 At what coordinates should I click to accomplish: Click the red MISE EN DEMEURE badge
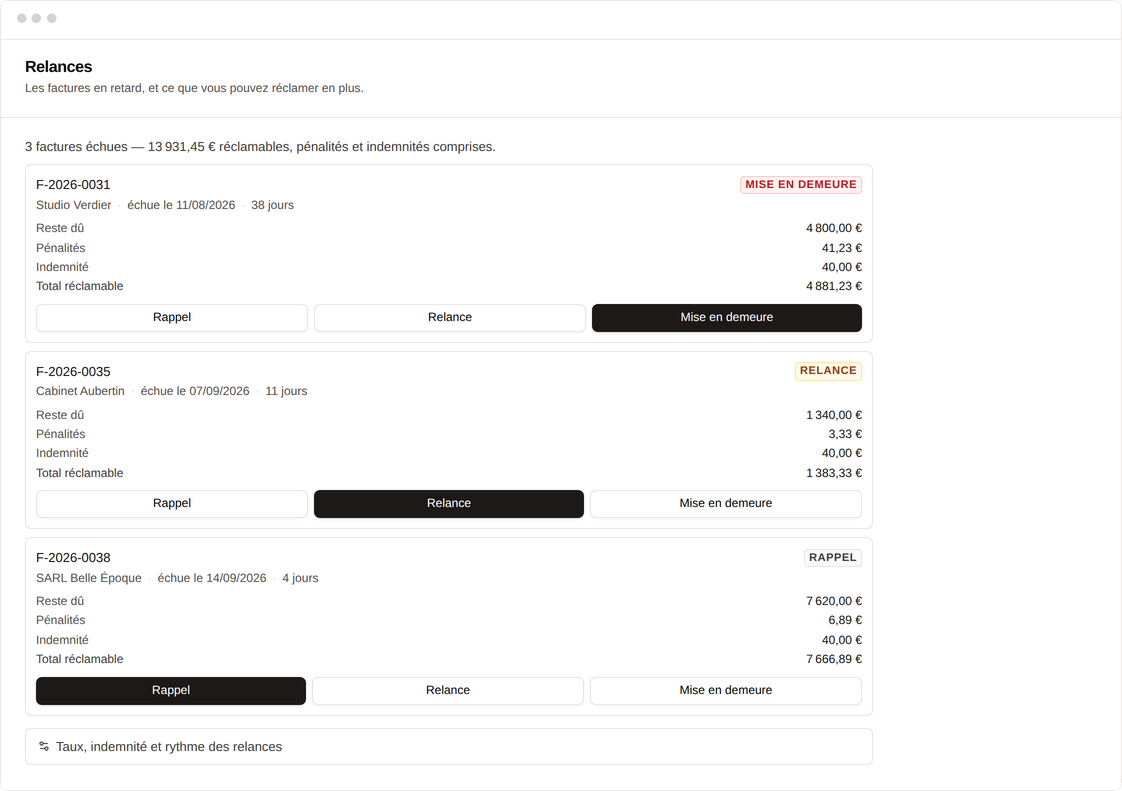pyautogui.click(x=801, y=185)
